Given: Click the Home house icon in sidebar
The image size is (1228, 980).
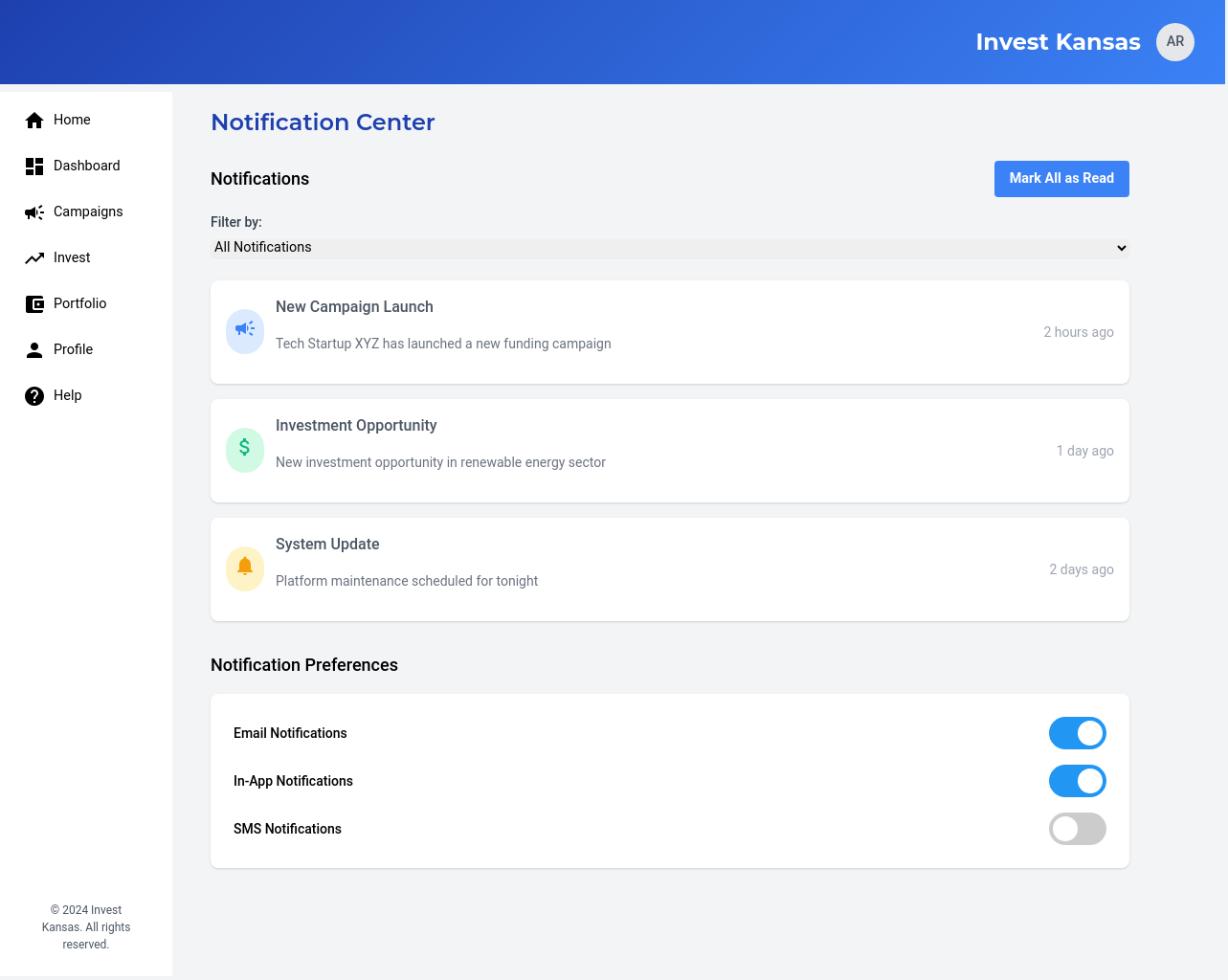Looking at the screenshot, I should click(x=34, y=120).
